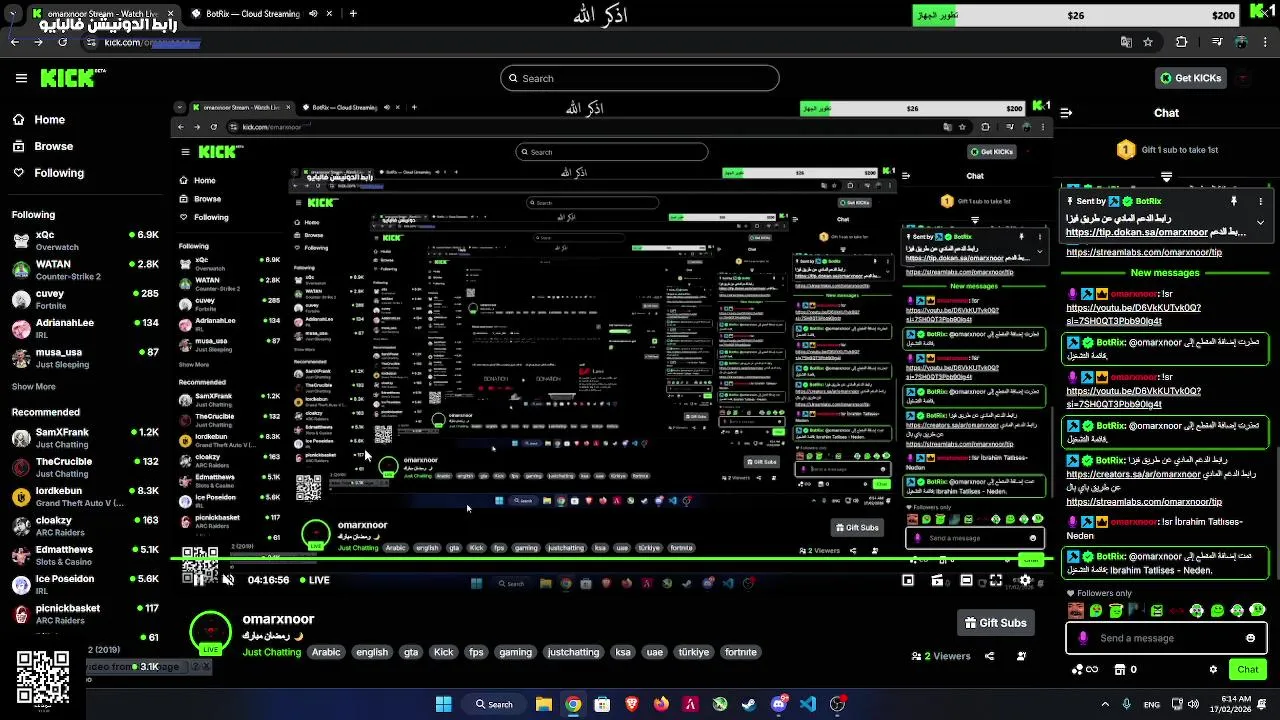Screen dimensions: 1280x720
Task: Click the omarxnoor streamer avatar
Action: point(210,633)
